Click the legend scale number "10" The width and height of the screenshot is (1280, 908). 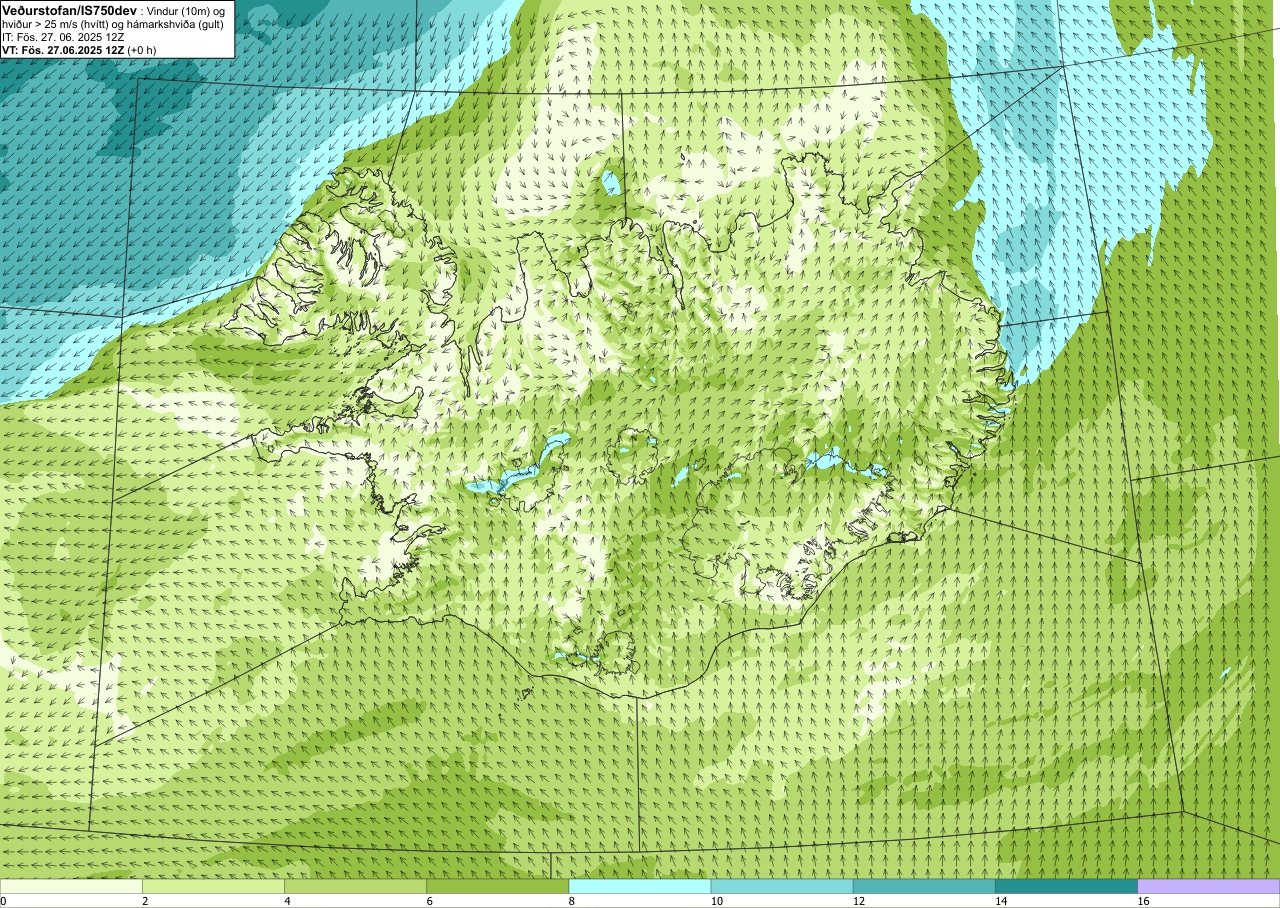[716, 901]
